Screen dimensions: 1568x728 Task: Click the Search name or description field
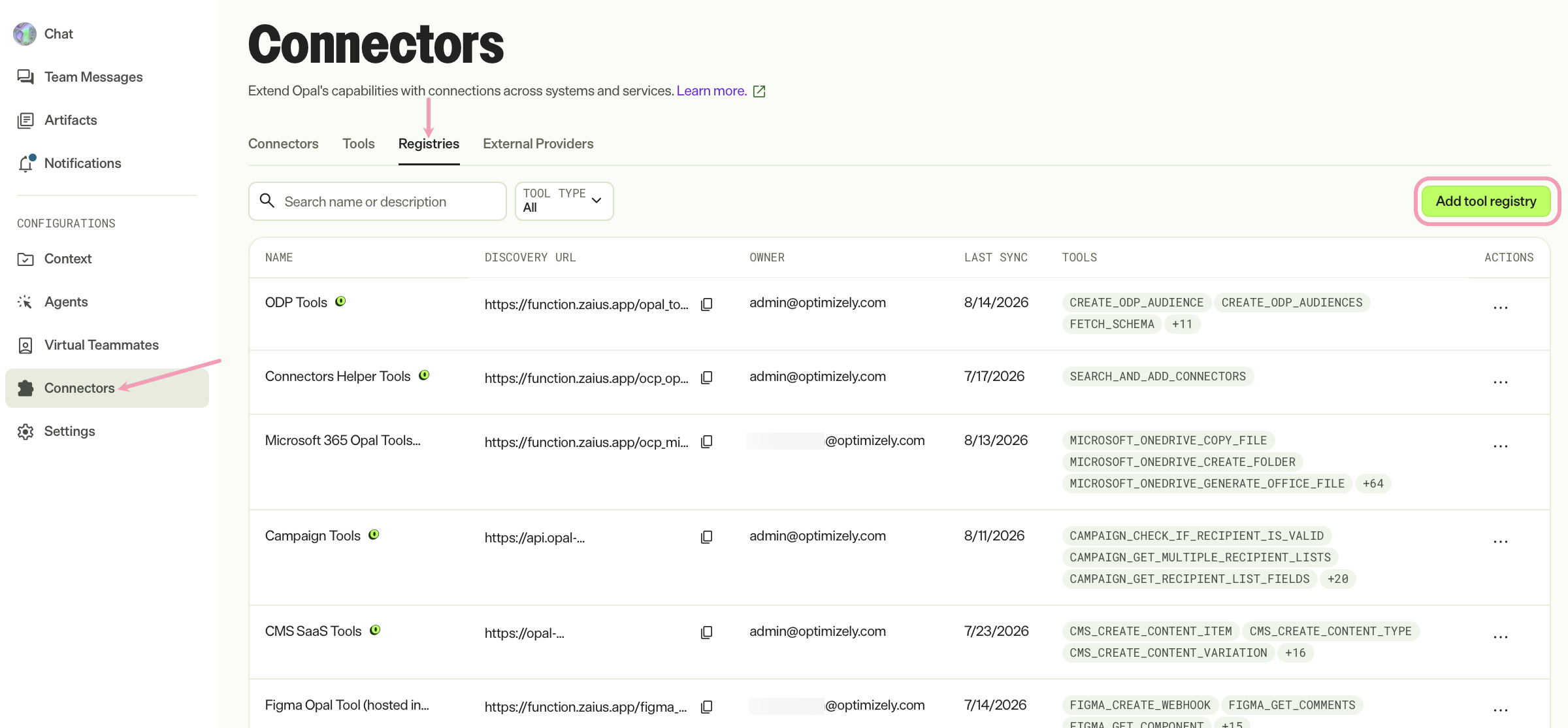coord(378,201)
